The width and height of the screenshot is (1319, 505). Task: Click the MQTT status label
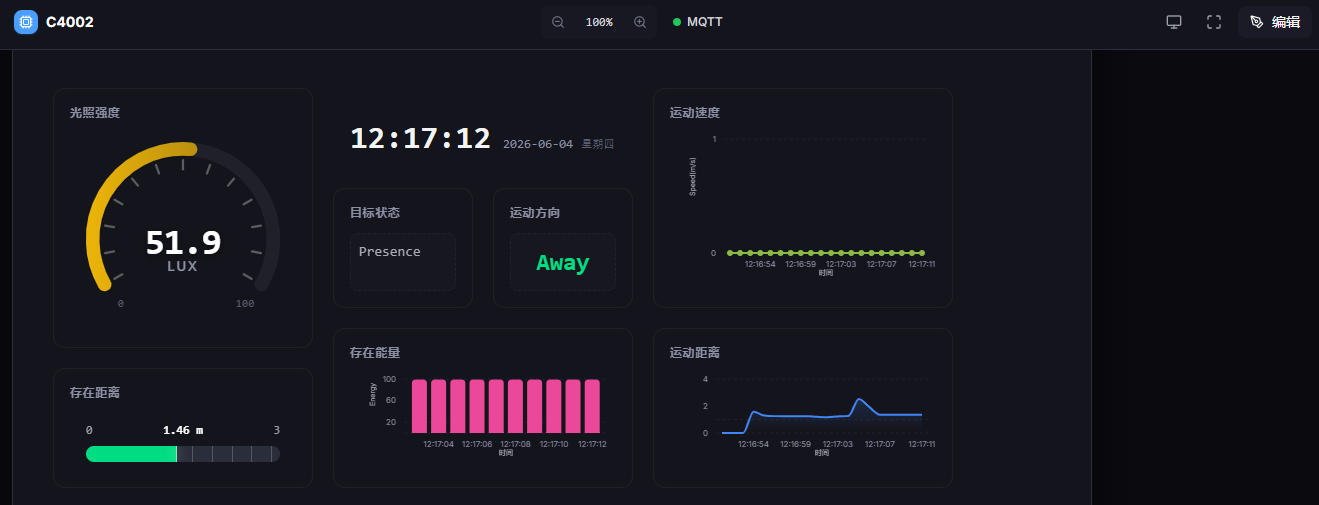click(x=705, y=22)
